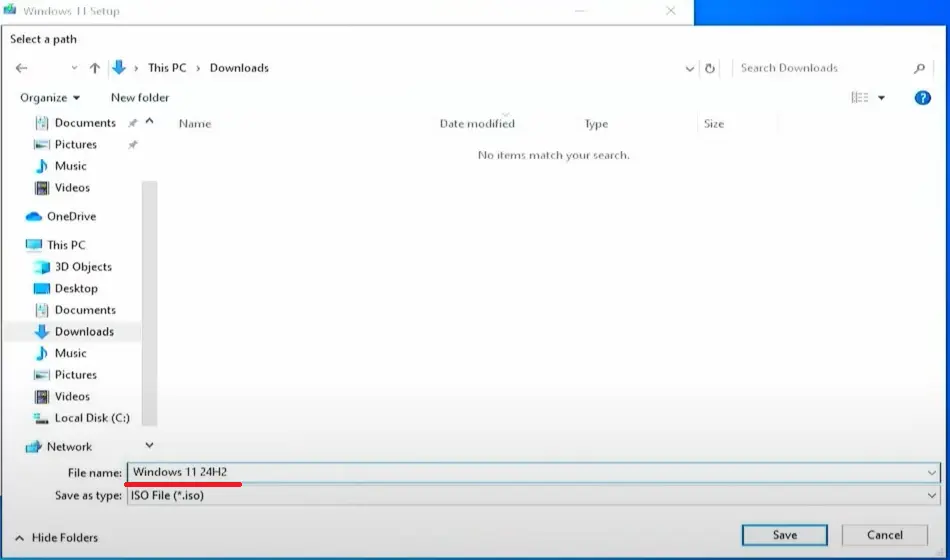Cancel the save dialog
This screenshot has width=950, height=560.
(x=885, y=535)
